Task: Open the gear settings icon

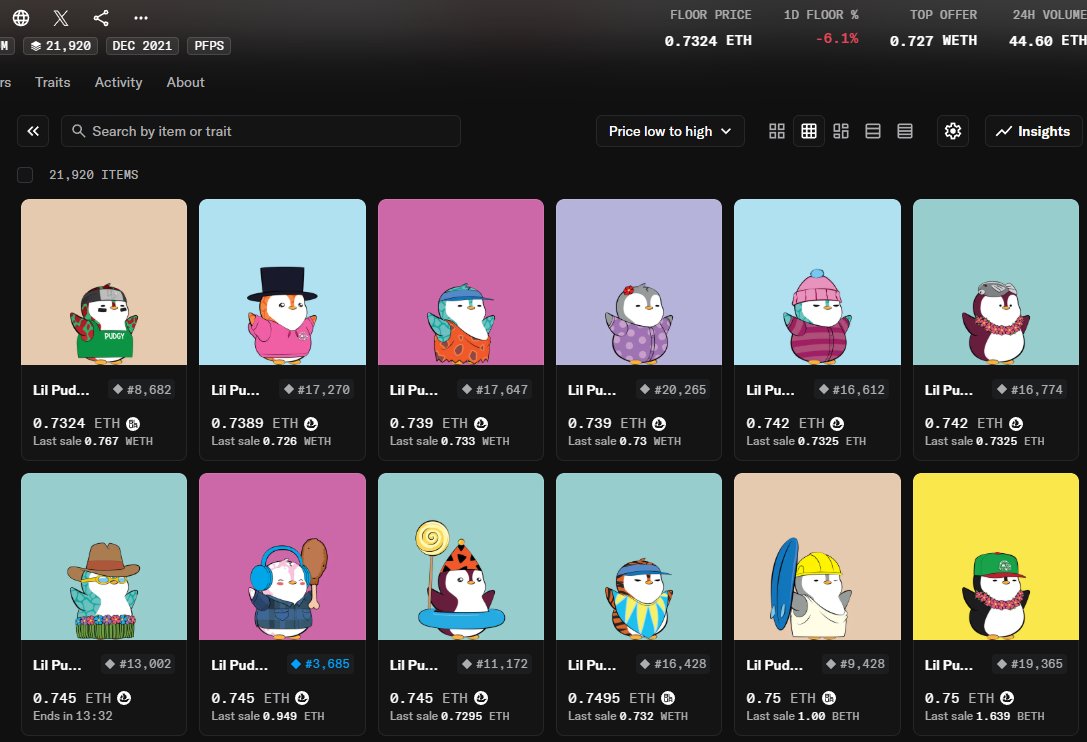Action: click(x=953, y=131)
